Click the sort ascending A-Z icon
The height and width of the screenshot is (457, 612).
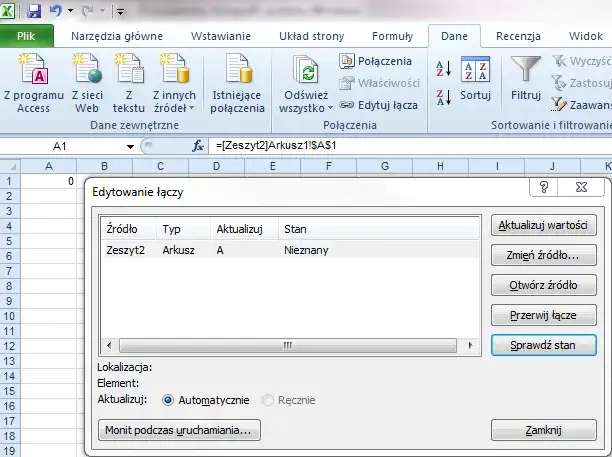(x=444, y=69)
